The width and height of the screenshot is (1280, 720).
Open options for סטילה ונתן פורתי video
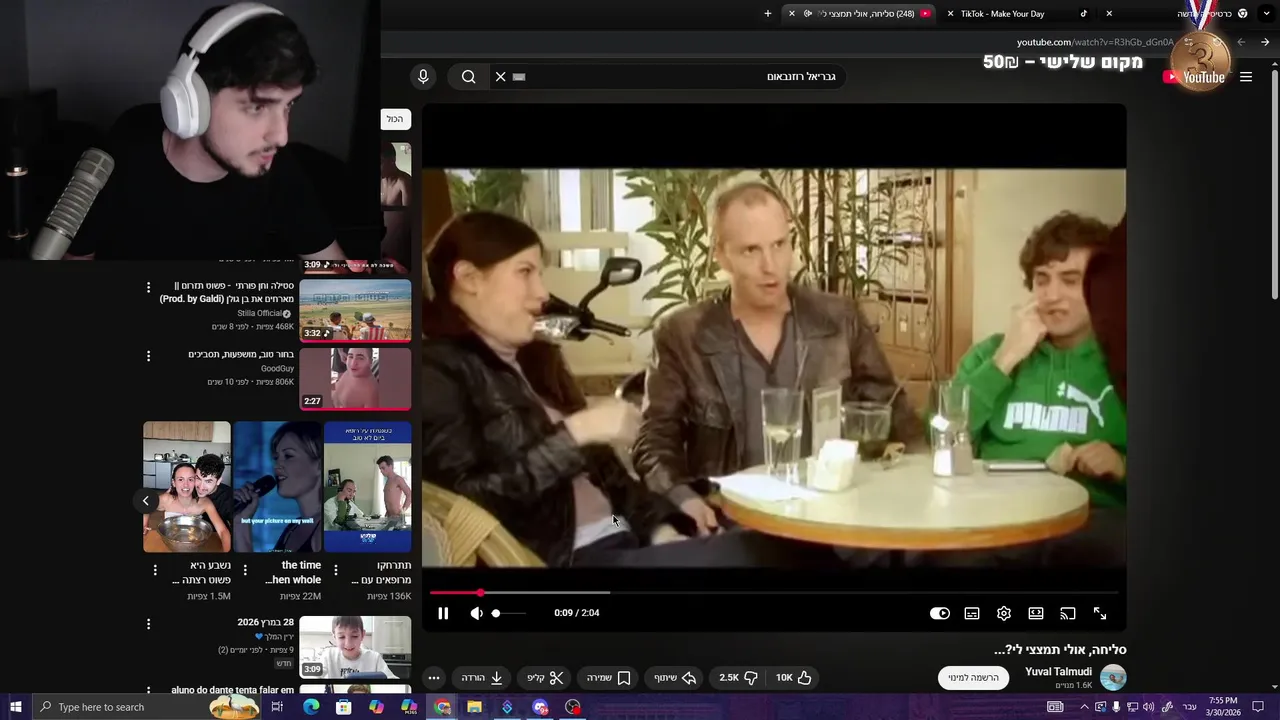148,288
